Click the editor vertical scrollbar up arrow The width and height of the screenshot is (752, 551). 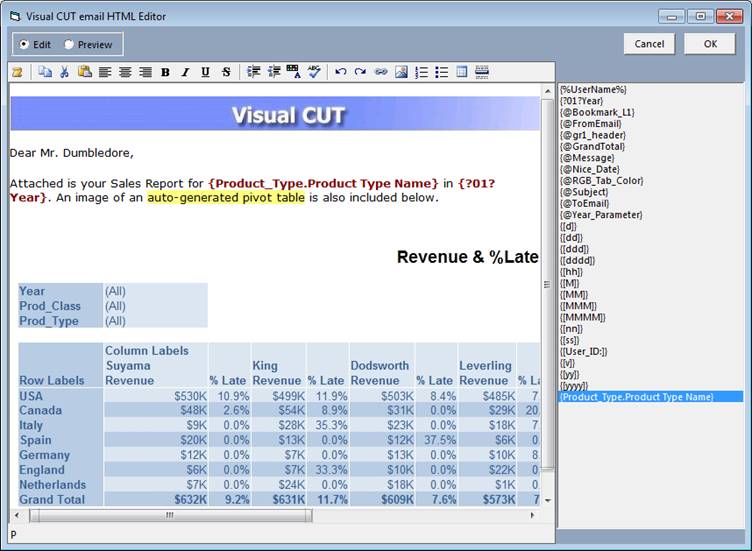548,91
